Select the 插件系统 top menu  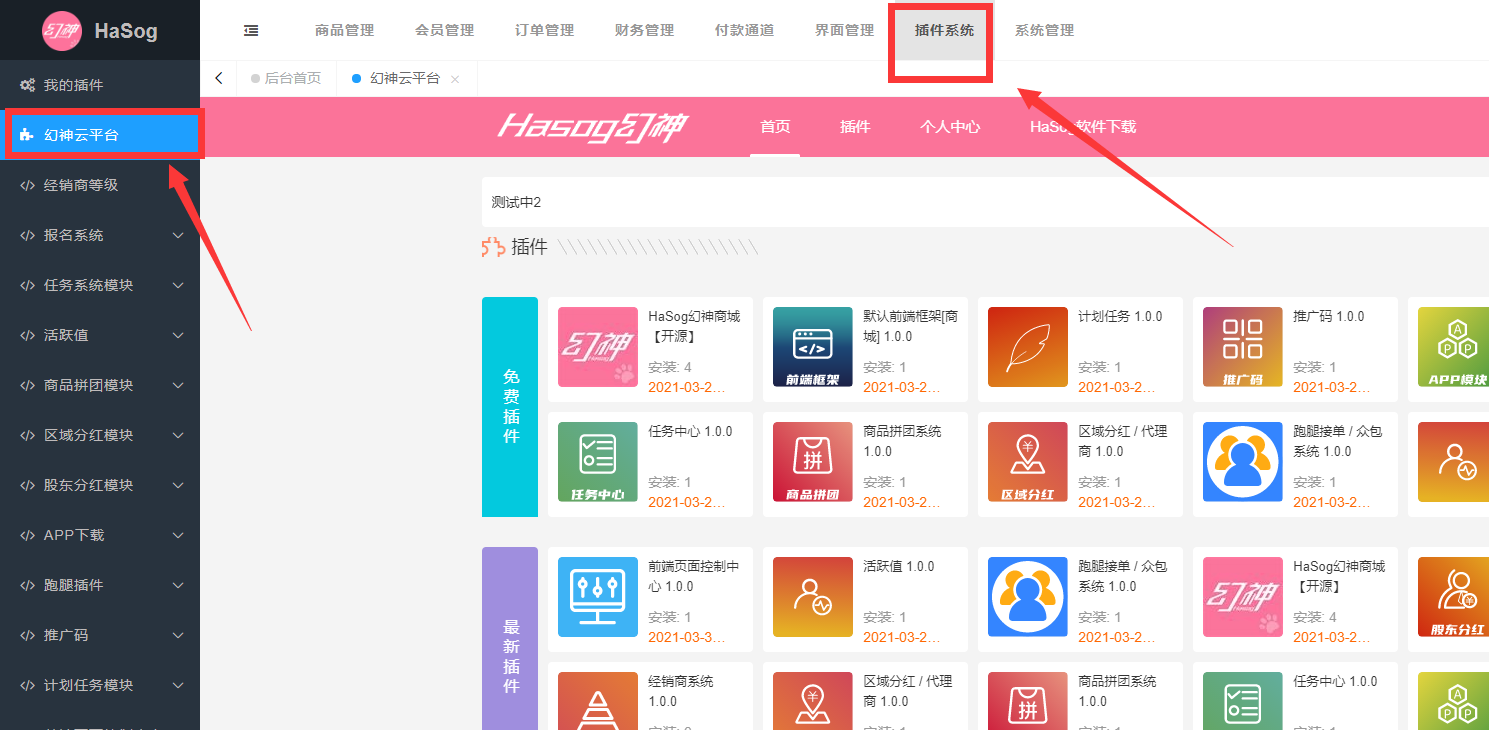944,30
